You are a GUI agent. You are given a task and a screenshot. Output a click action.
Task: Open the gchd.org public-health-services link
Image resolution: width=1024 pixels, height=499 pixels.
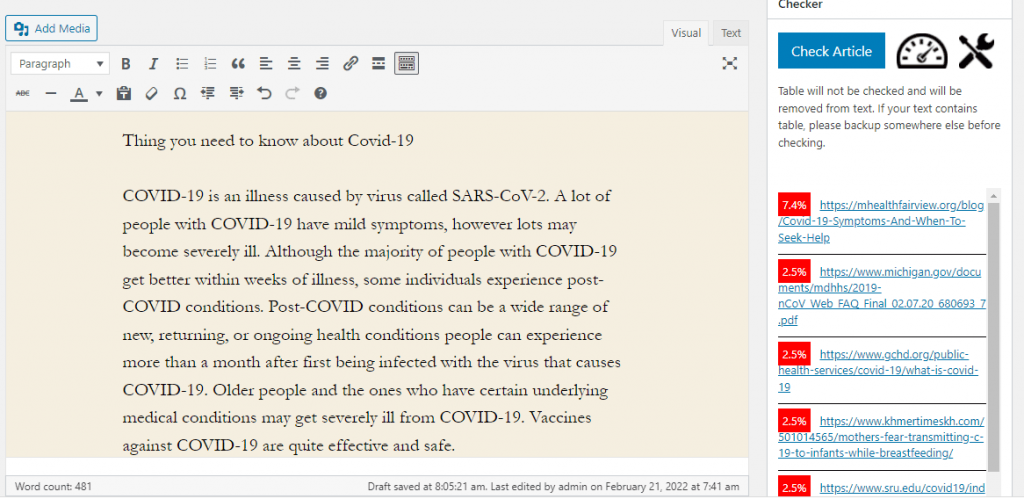[x=878, y=370]
